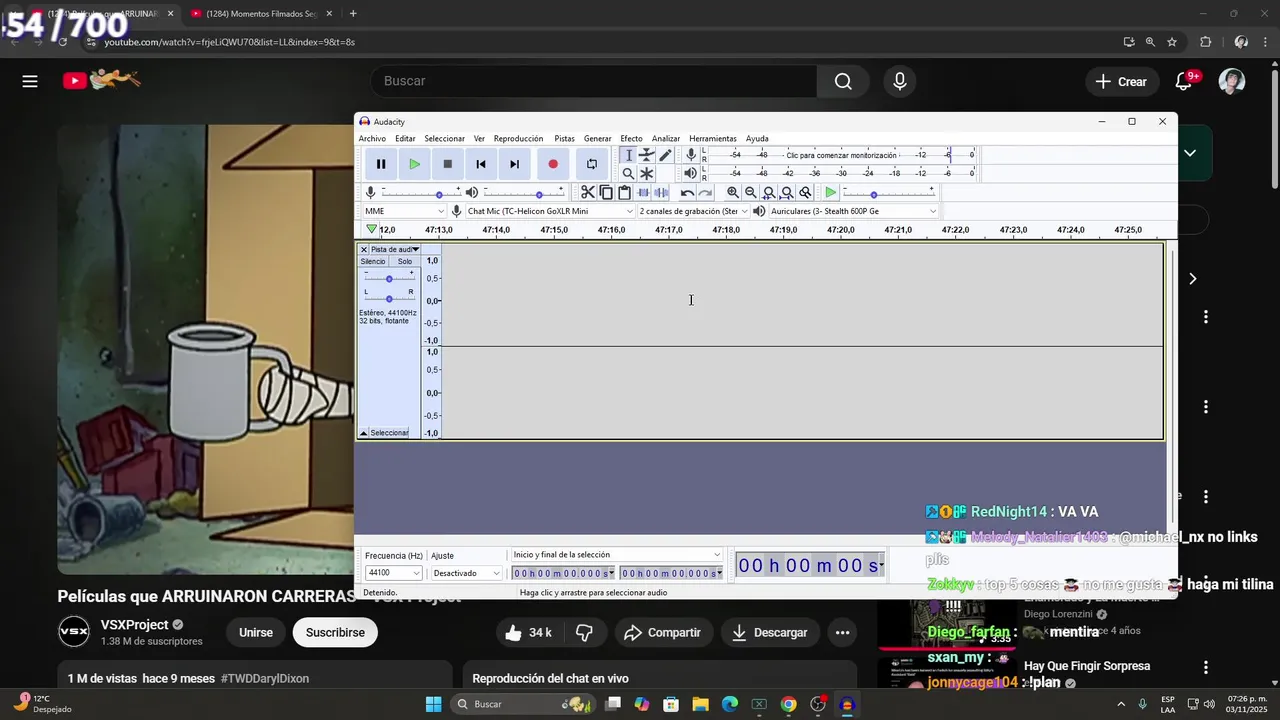Adjust the playback speed slider

pos(890,192)
